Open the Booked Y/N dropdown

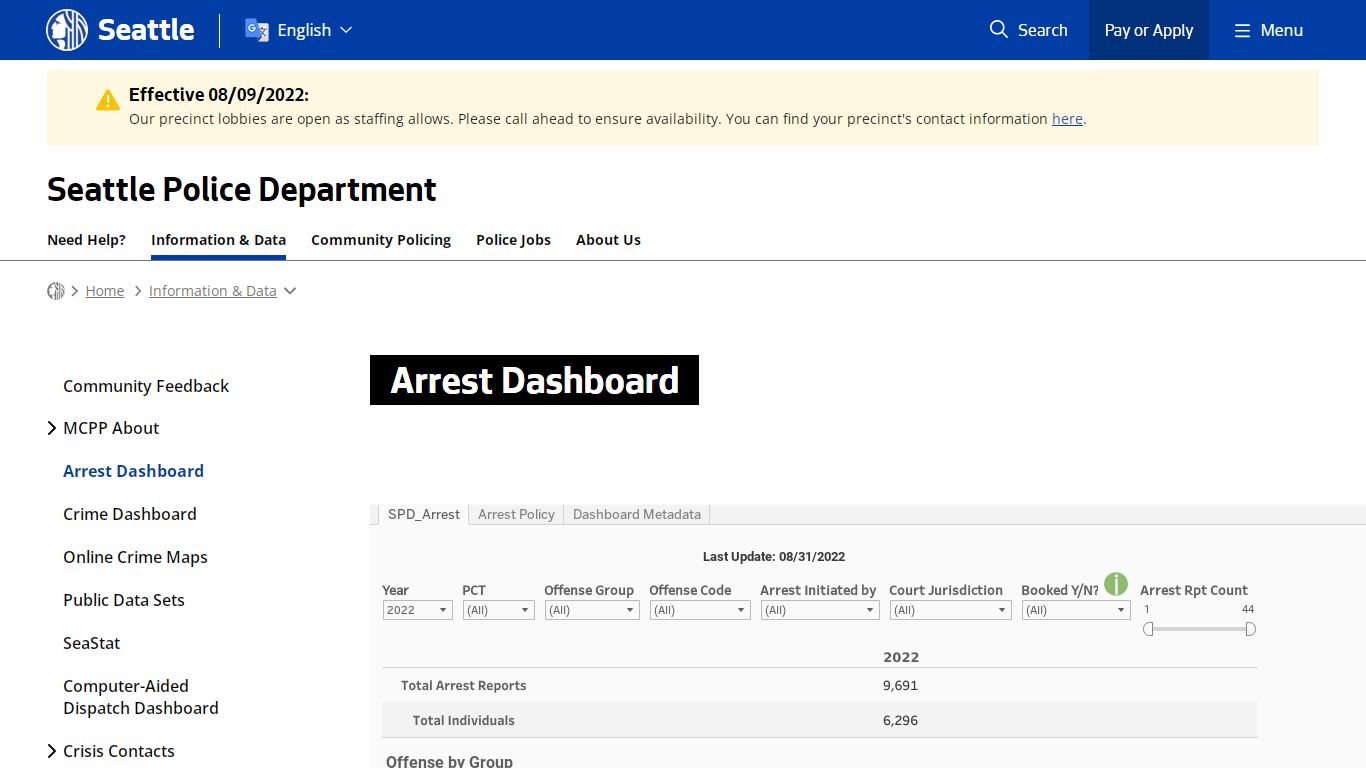1076,610
